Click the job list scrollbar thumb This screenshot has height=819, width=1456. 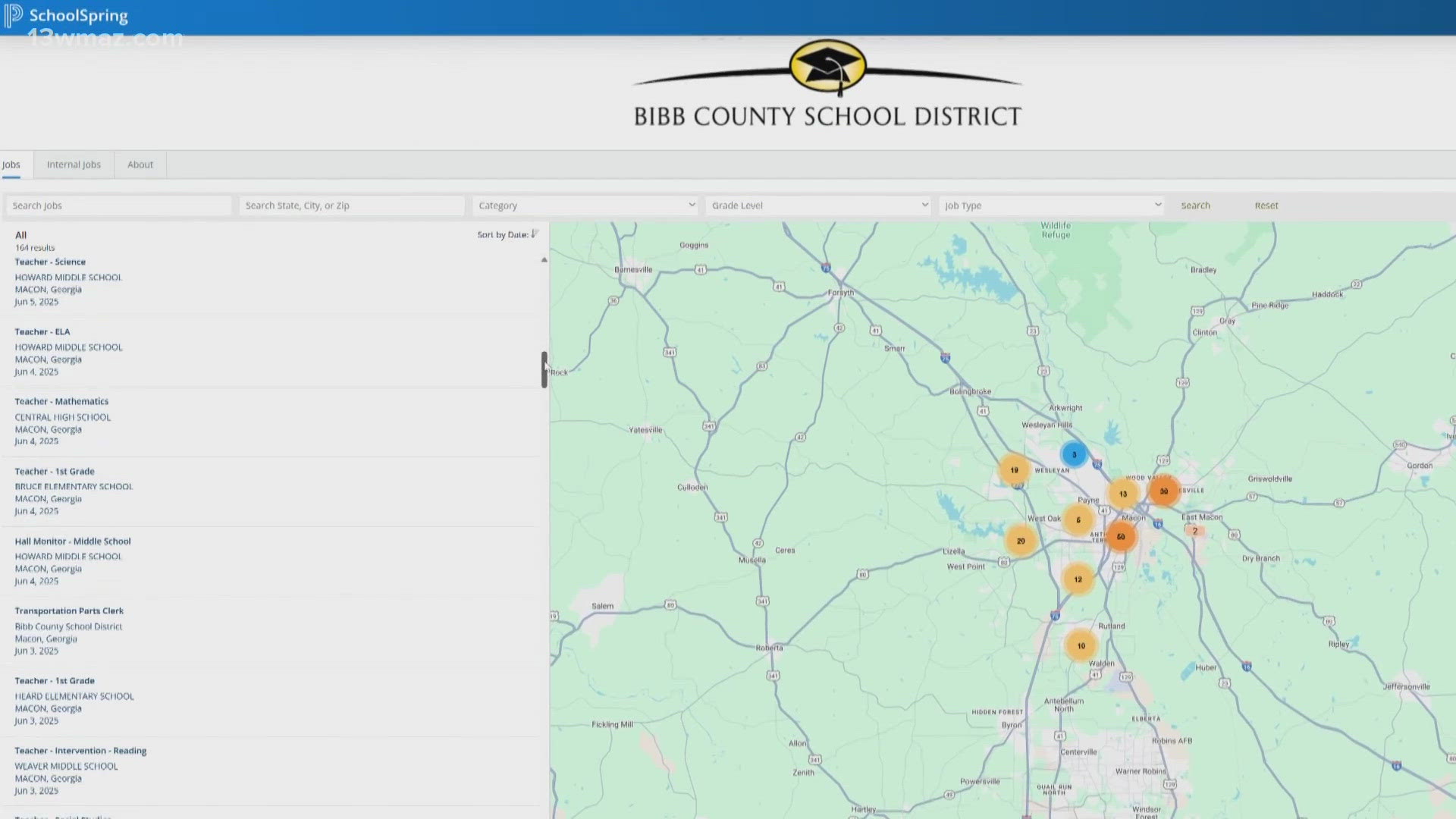coord(544,370)
